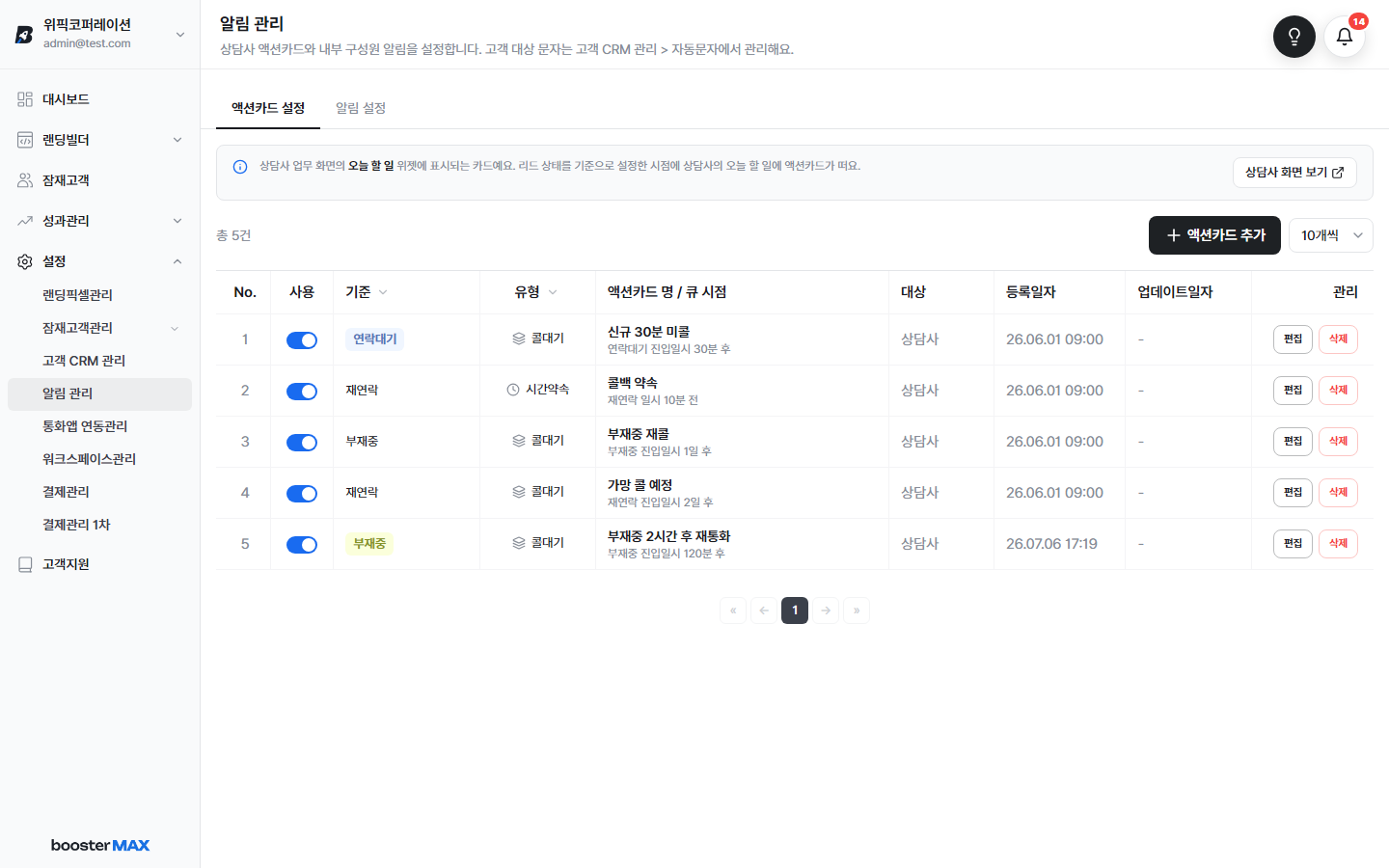Go to previous page arrow
Screen dimensions: 1389x868
(x=764, y=610)
